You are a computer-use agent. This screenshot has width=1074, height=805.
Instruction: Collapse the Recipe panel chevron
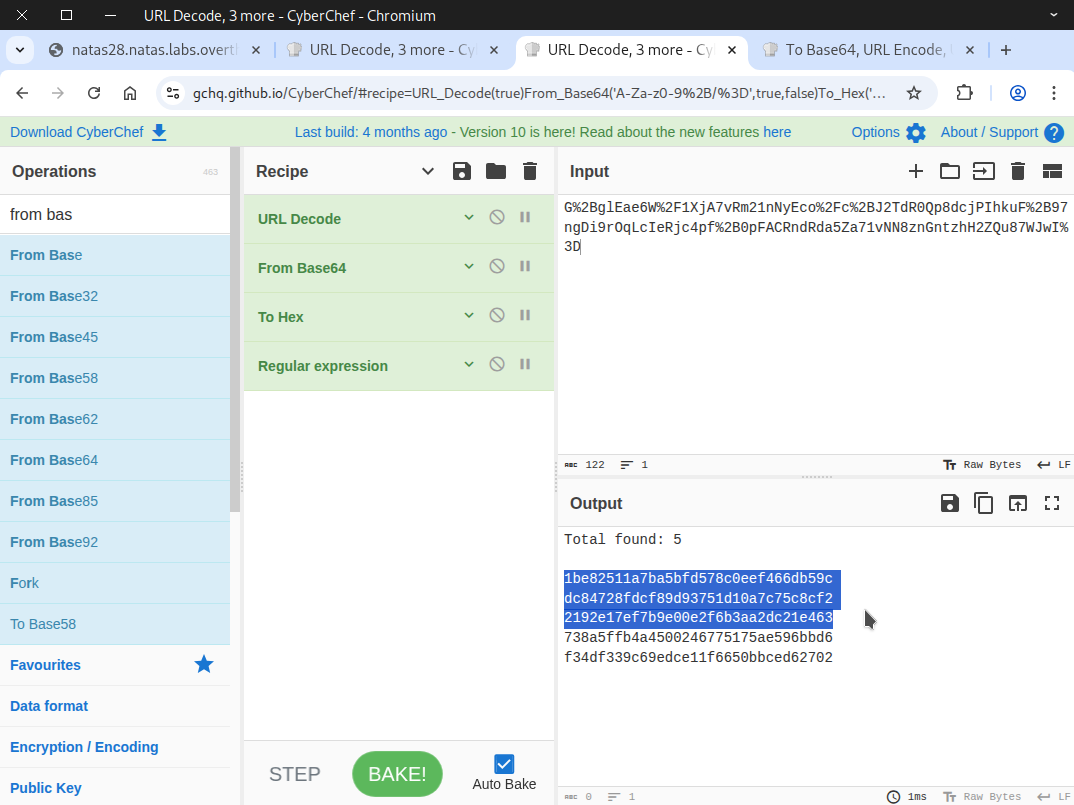pyautogui.click(x=428, y=171)
